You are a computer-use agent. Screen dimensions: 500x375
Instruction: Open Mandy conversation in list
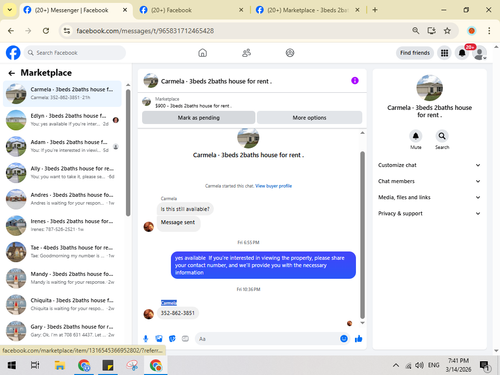[62, 278]
